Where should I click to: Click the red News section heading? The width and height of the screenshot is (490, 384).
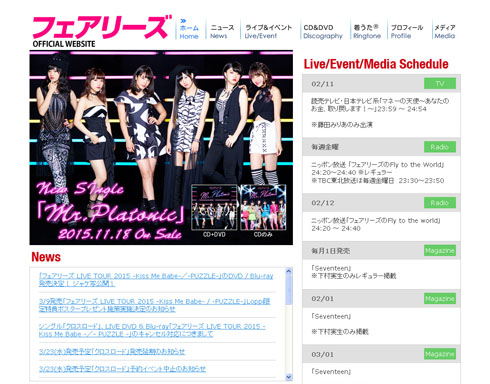46,257
